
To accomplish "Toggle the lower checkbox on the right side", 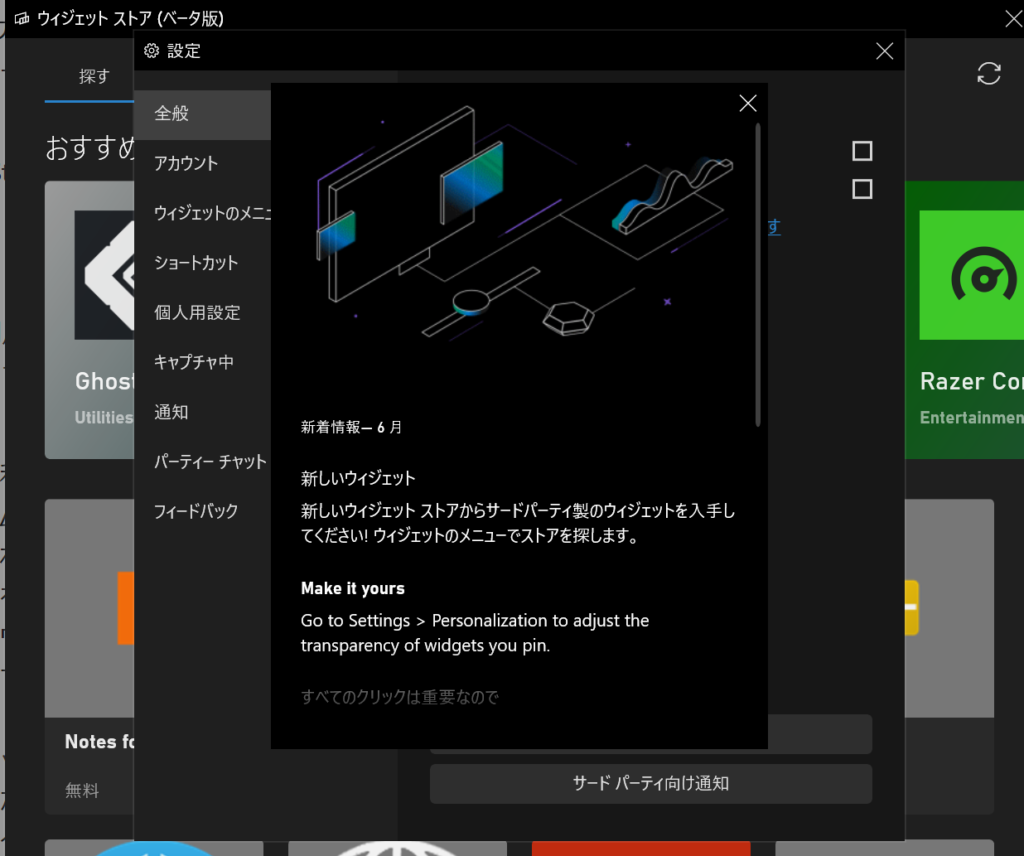I will click(861, 189).
